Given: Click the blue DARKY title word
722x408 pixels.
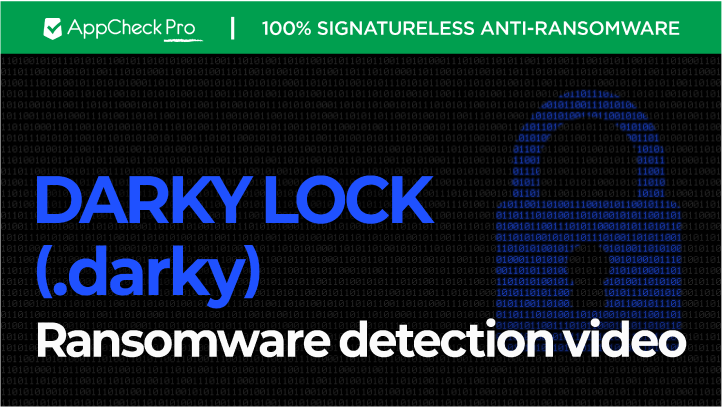Looking at the screenshot, I should [x=143, y=200].
